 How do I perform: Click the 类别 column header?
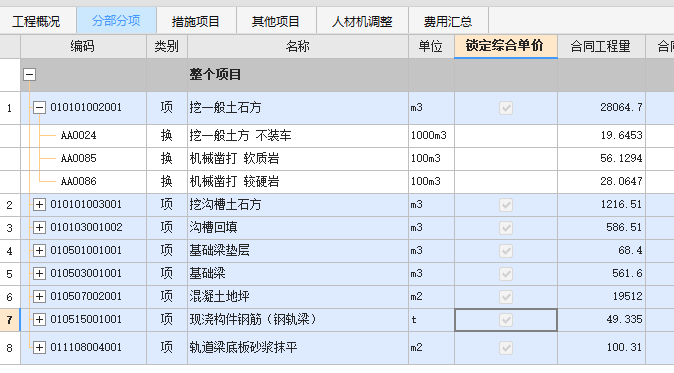(167, 46)
